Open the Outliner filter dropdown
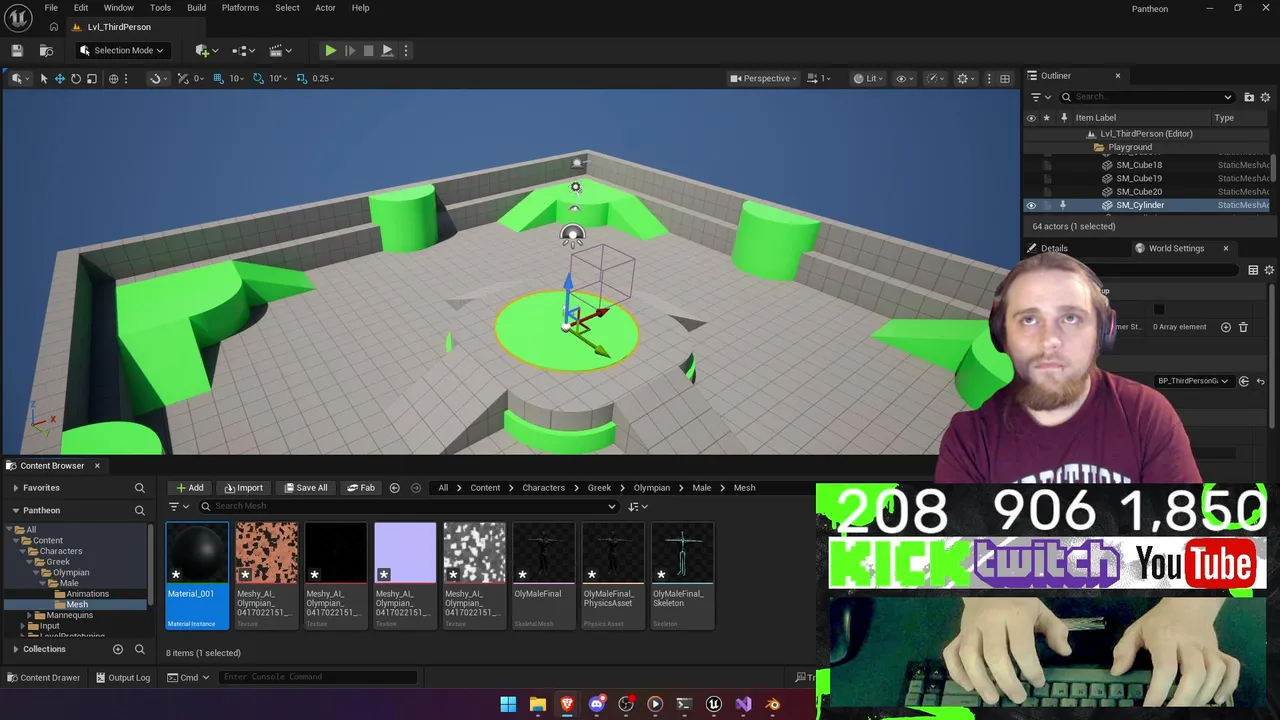 tap(1040, 97)
